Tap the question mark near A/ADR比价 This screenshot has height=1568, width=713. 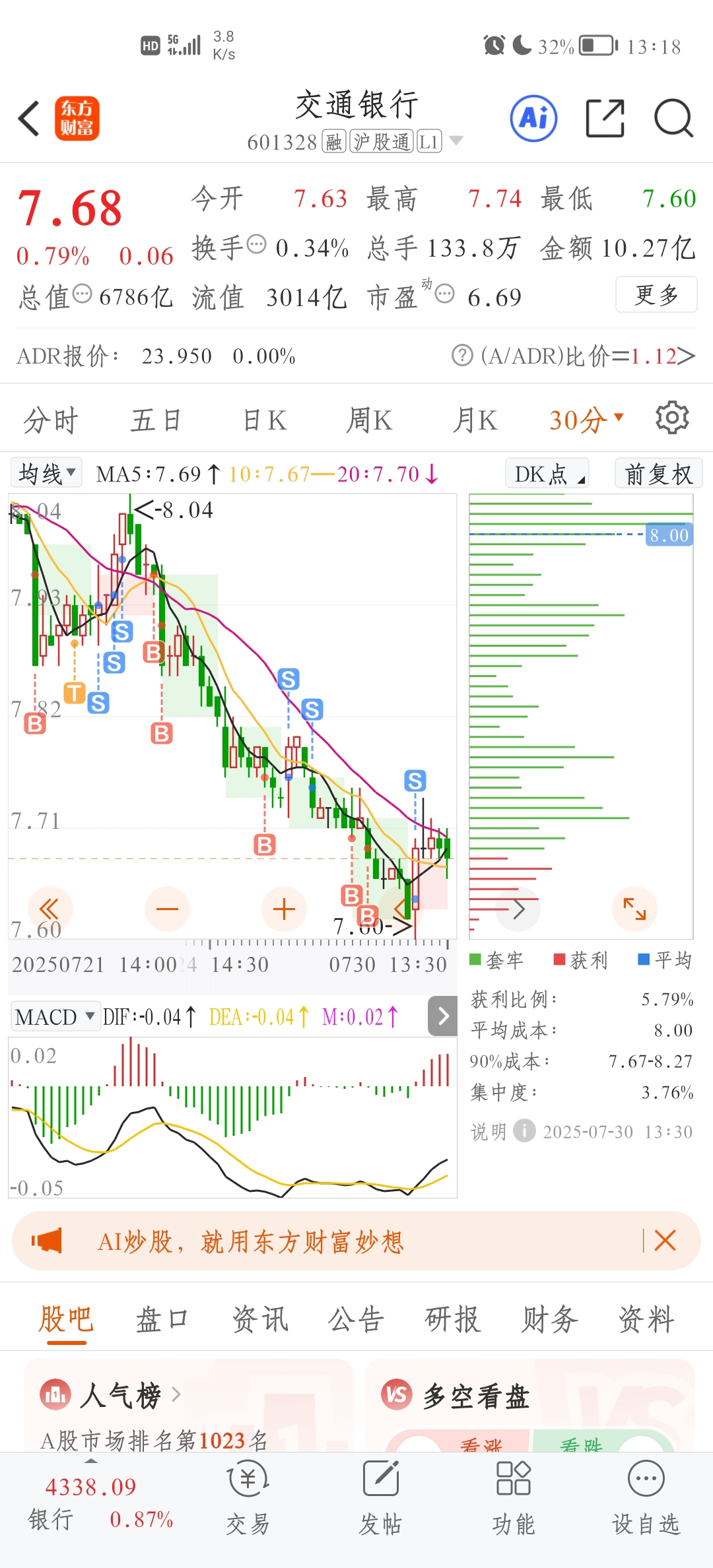click(462, 356)
